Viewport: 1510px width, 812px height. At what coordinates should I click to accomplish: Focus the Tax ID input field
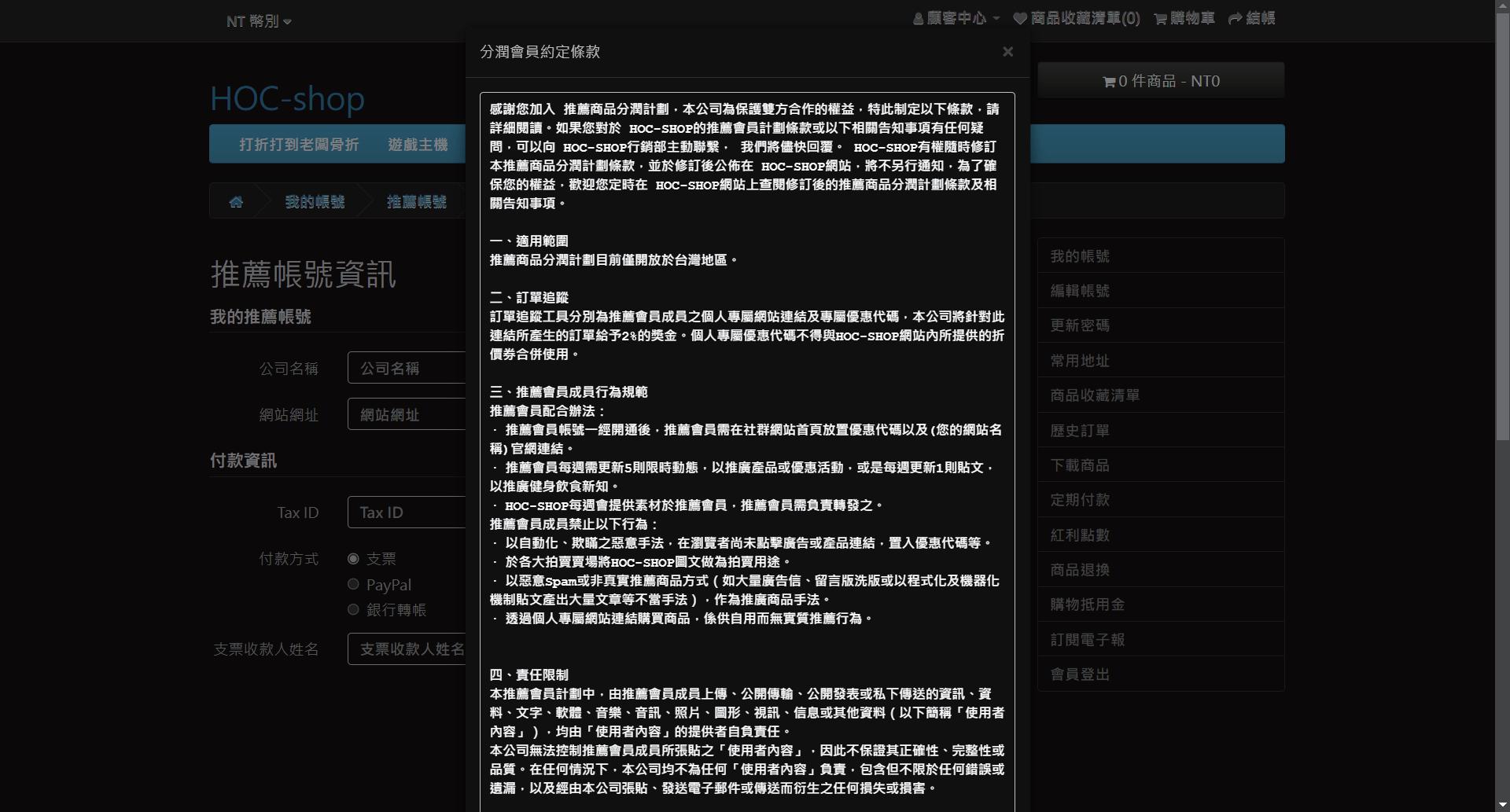[407, 513]
